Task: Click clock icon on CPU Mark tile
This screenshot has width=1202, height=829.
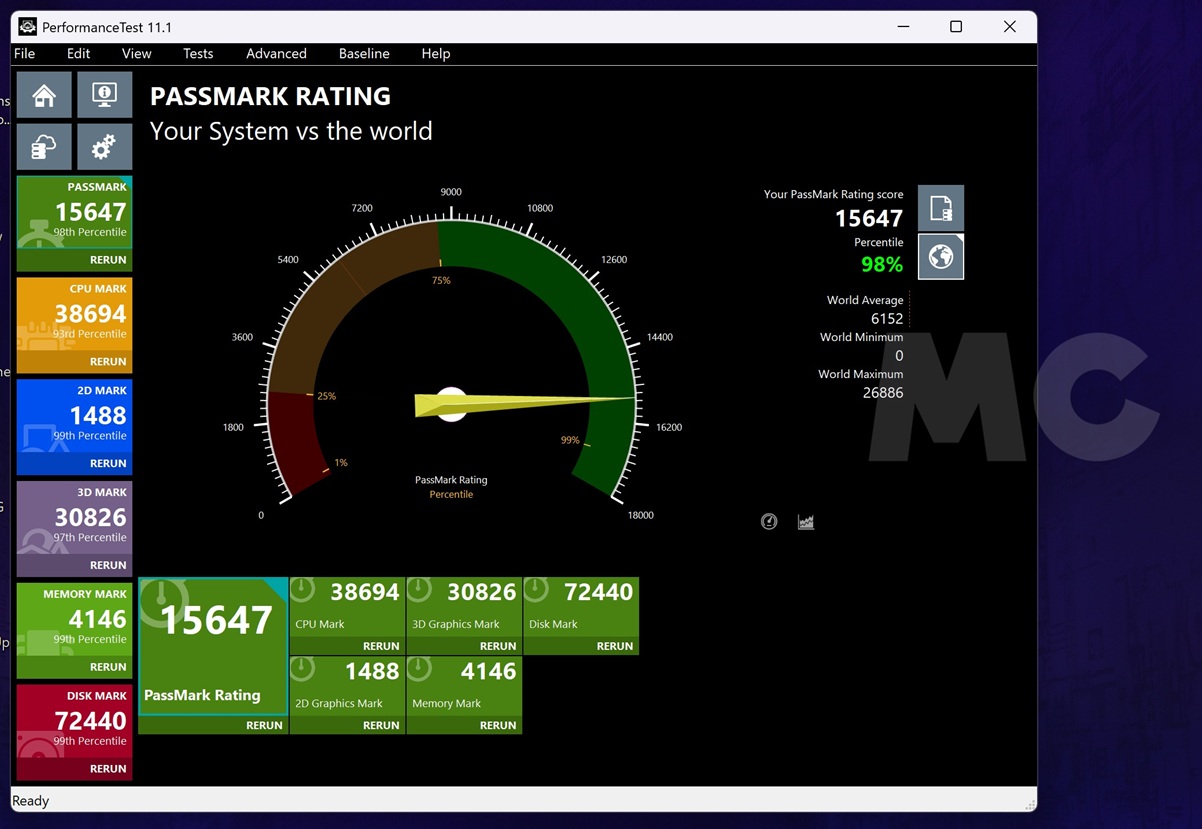Action: (302, 590)
